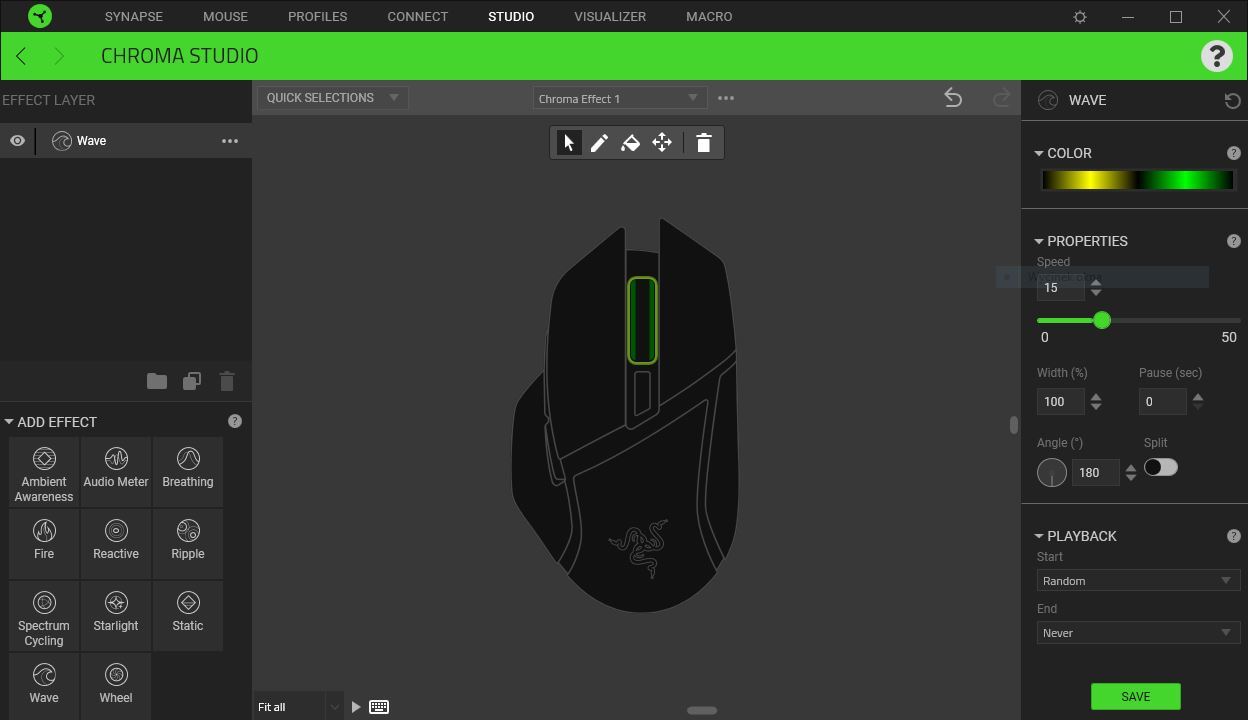Open Chroma Effect 1 dropdown
Viewport: 1248px width, 720px height.
(620, 98)
